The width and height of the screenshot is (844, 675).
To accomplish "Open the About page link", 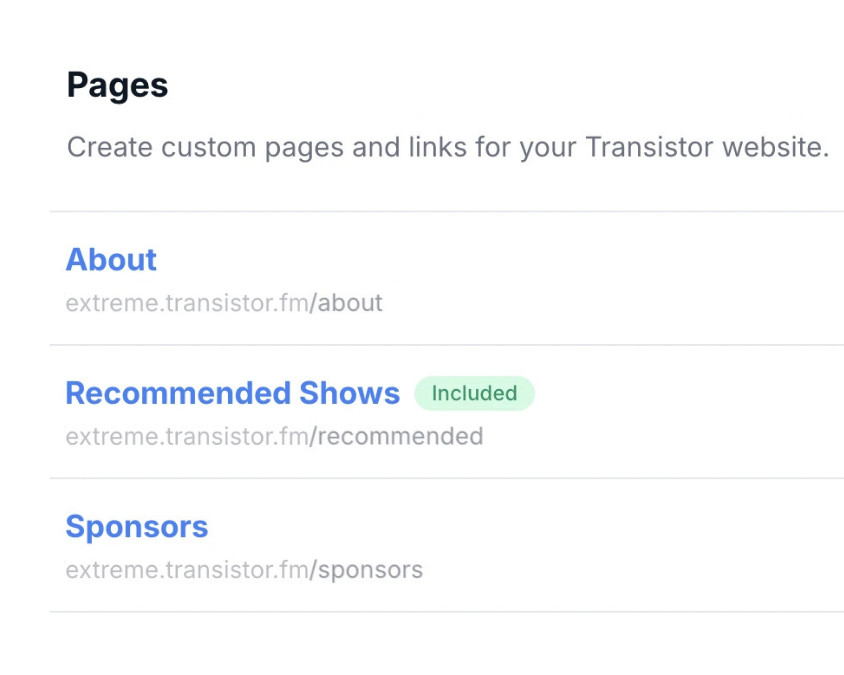I will pyautogui.click(x=111, y=260).
